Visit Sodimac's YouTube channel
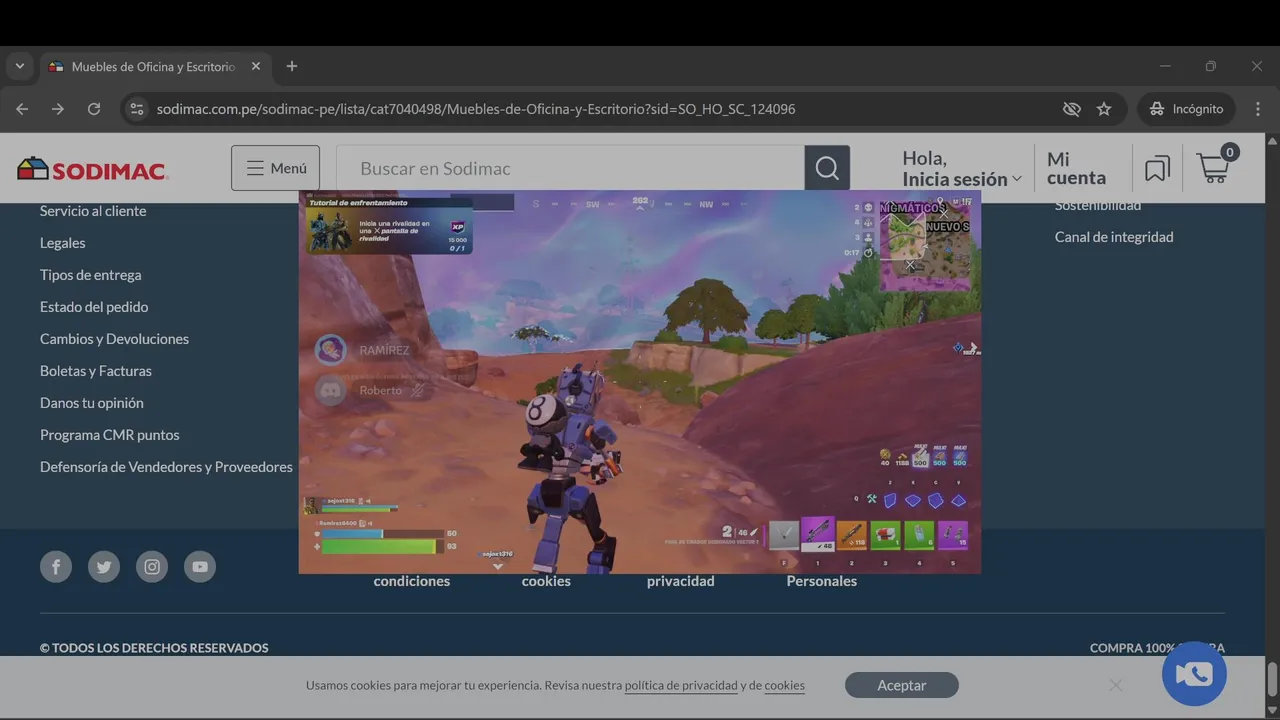 (x=200, y=567)
